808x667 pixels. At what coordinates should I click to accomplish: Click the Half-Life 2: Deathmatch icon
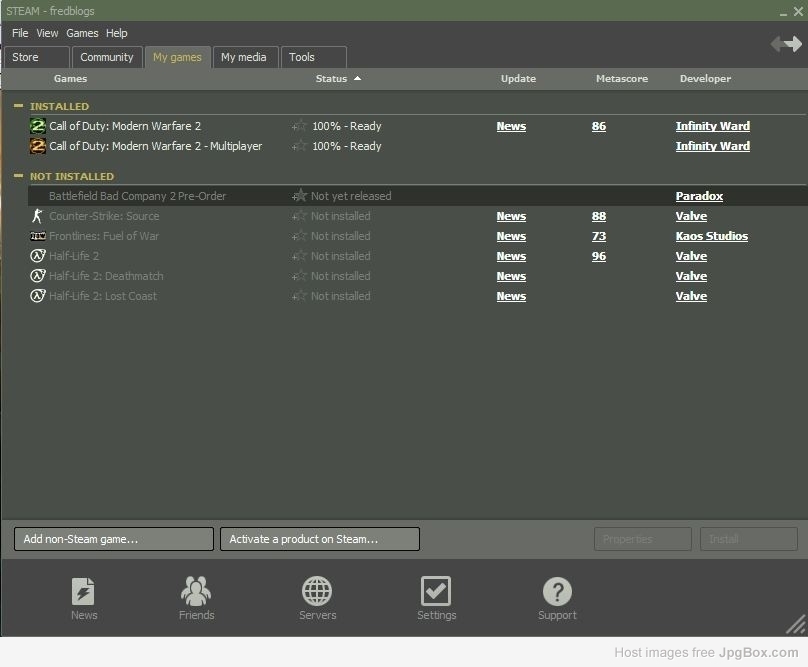click(x=38, y=276)
